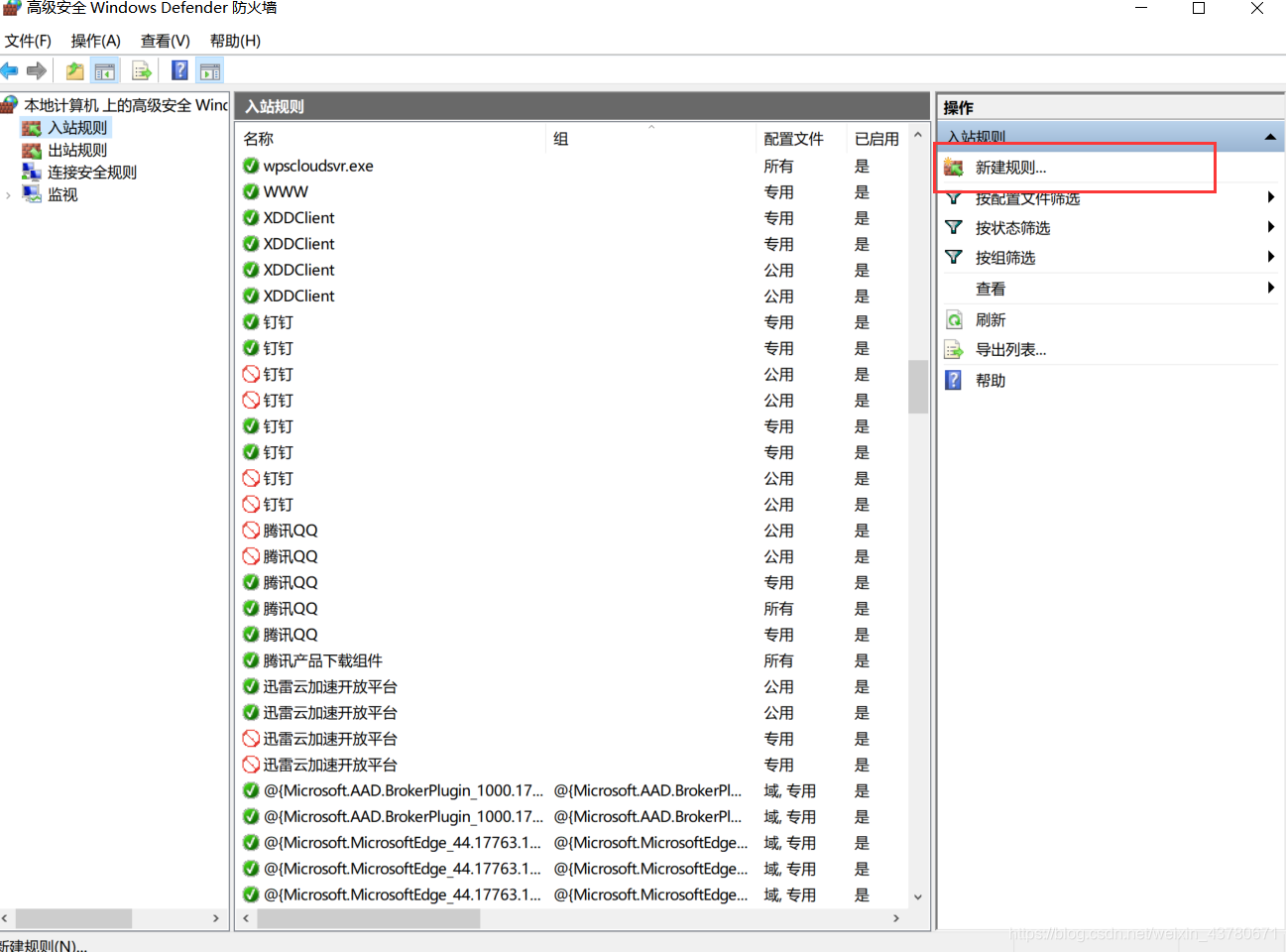
Task: Click the Back arrow toolbar icon
Action: [x=10, y=70]
